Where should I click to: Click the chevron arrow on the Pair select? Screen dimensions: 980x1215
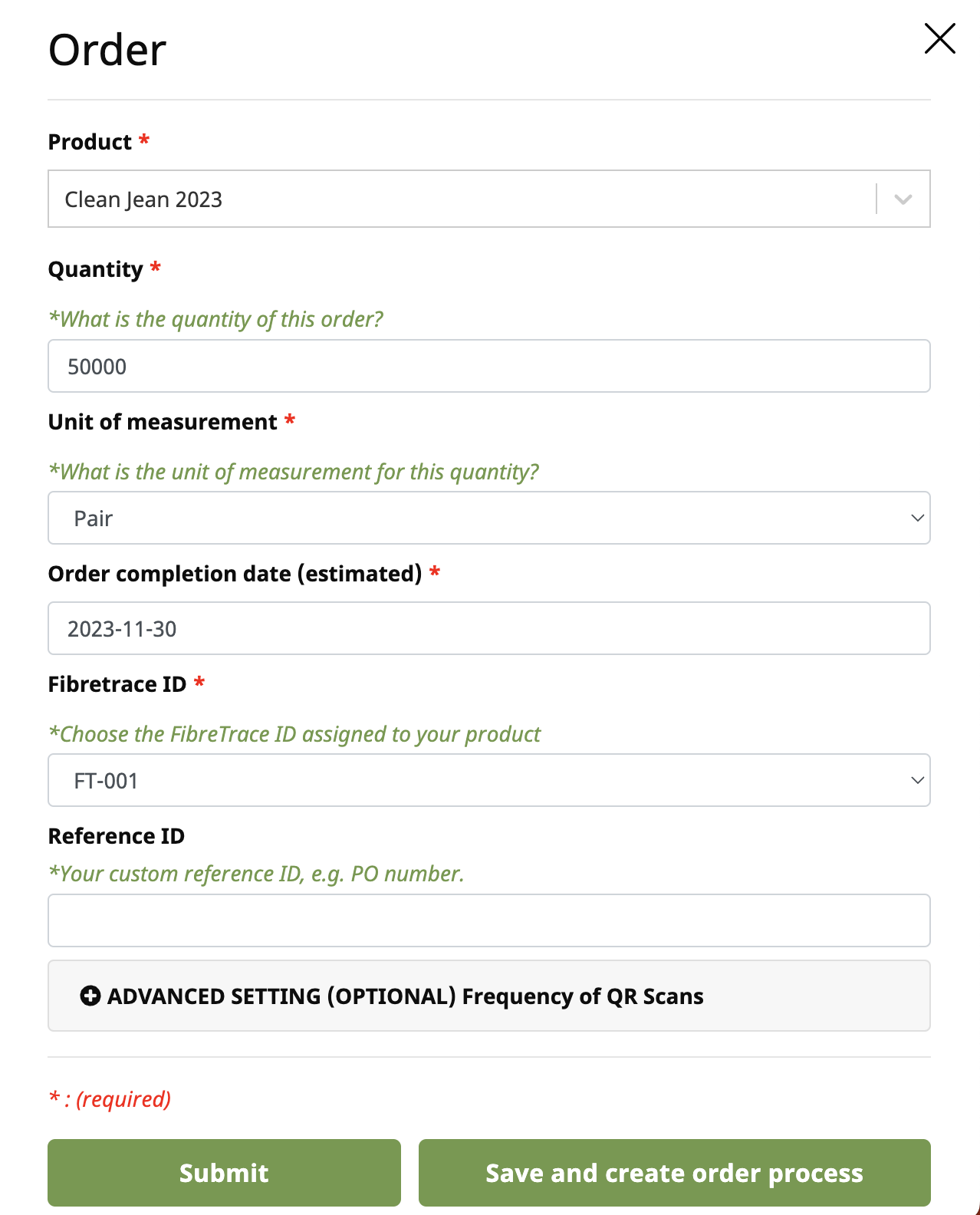[917, 519]
